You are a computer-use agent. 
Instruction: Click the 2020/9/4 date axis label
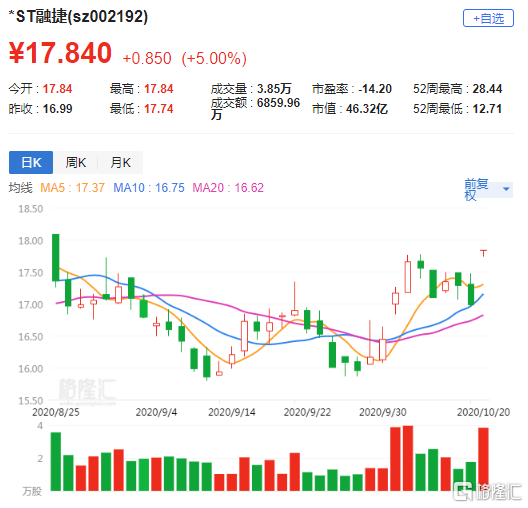click(156, 412)
